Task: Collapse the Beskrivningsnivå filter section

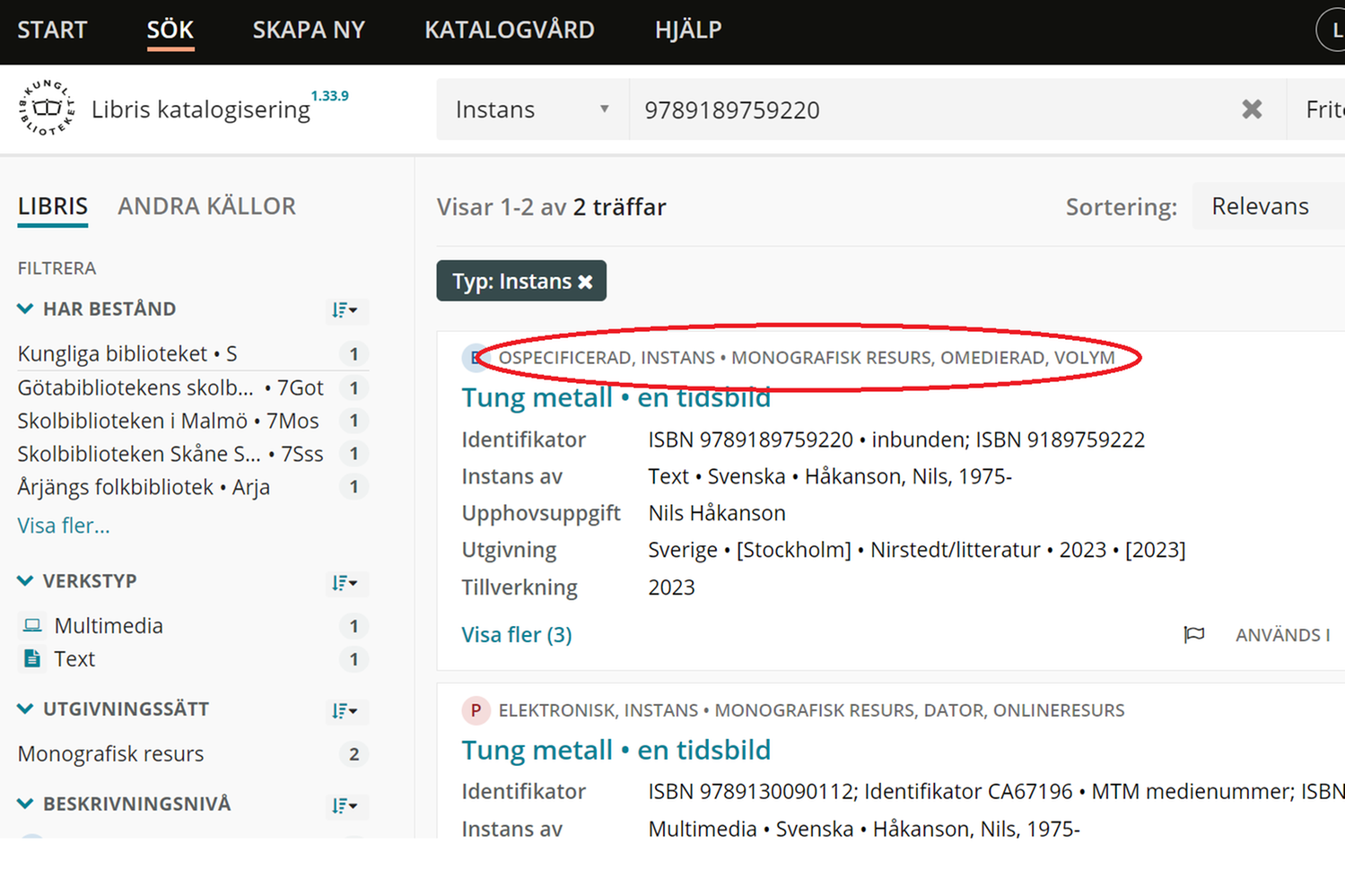Action: [x=25, y=804]
